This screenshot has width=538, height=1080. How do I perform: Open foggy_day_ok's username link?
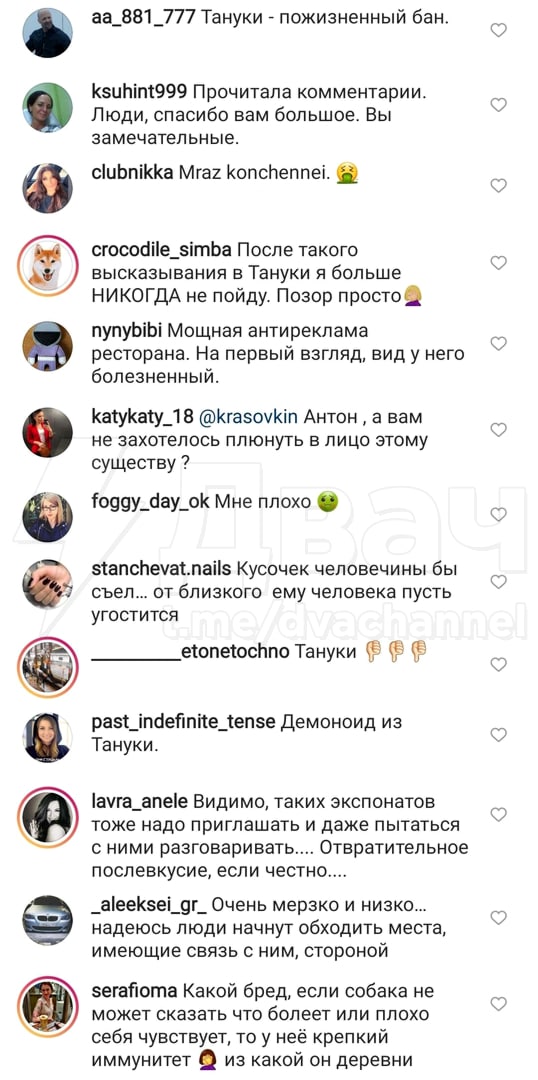tap(151, 501)
